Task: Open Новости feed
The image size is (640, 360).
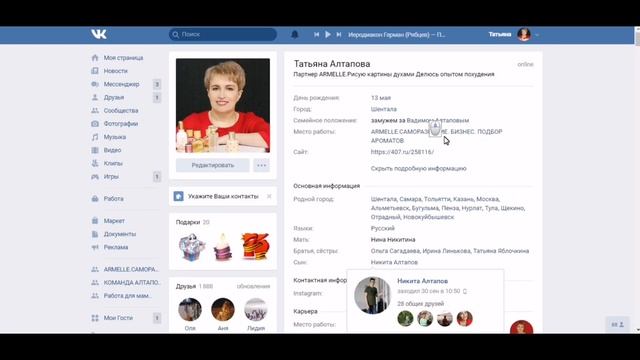Action: tap(116, 71)
